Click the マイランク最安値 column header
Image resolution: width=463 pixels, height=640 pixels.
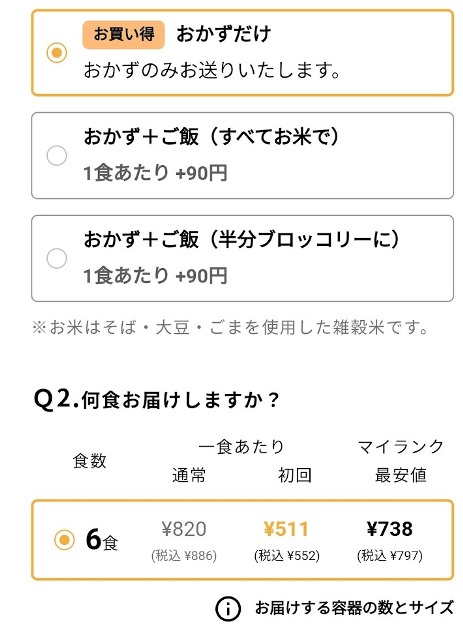(x=401, y=461)
